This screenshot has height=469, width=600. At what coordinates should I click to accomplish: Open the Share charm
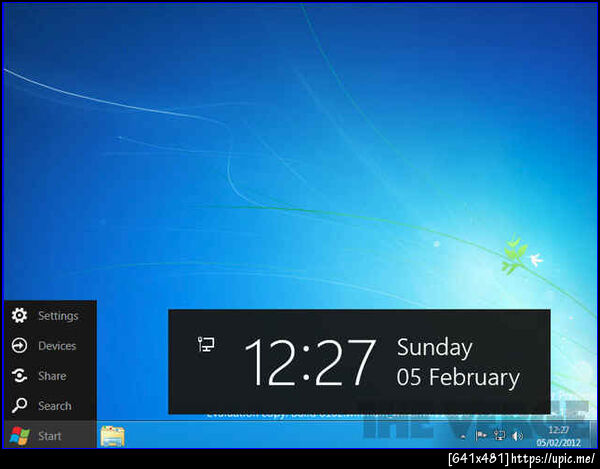pyautogui.click(x=50, y=376)
